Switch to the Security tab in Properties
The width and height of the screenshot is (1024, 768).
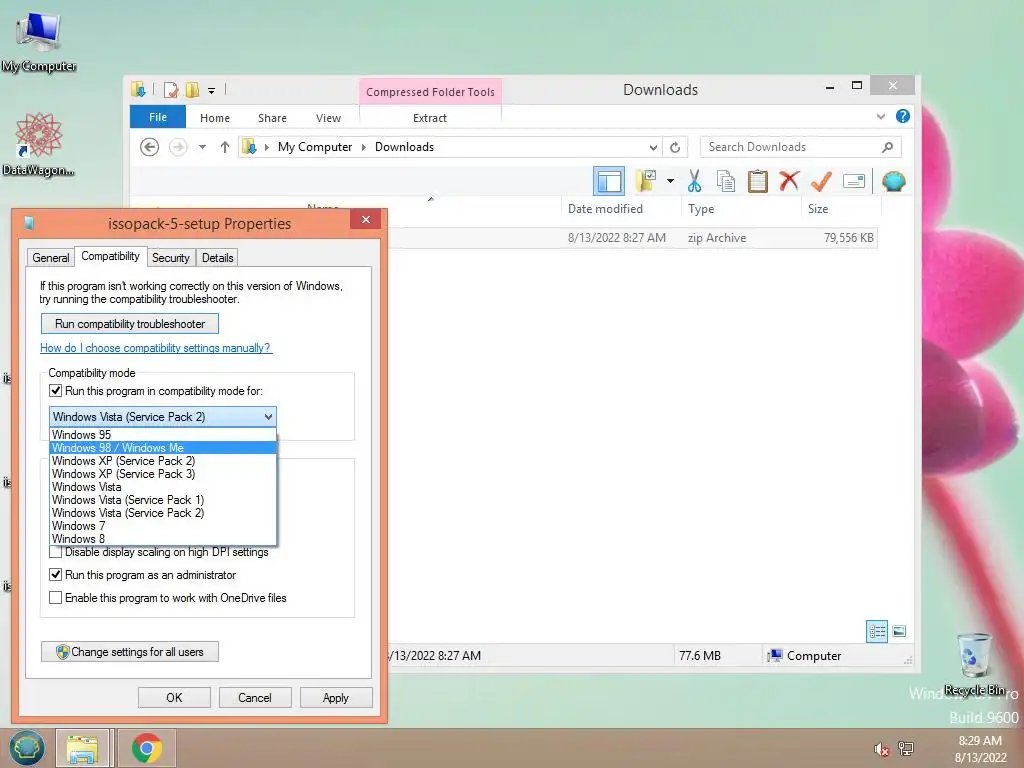pyautogui.click(x=170, y=257)
